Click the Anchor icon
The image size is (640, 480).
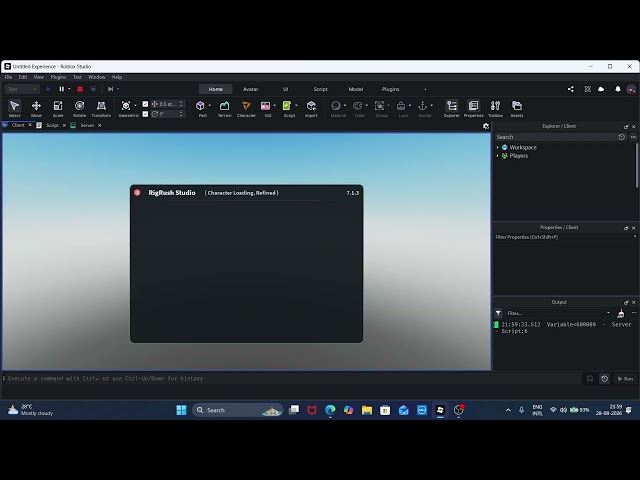pos(423,106)
